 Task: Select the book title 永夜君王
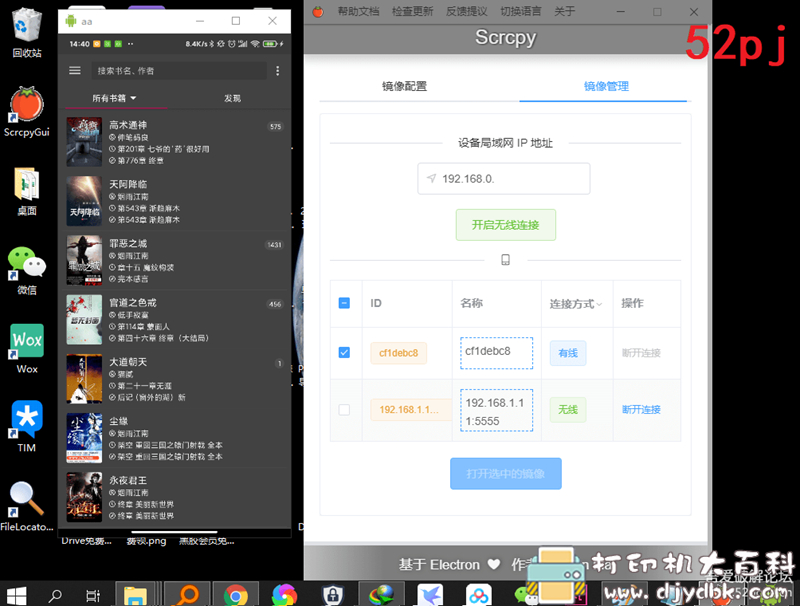pyautogui.click(x=128, y=480)
